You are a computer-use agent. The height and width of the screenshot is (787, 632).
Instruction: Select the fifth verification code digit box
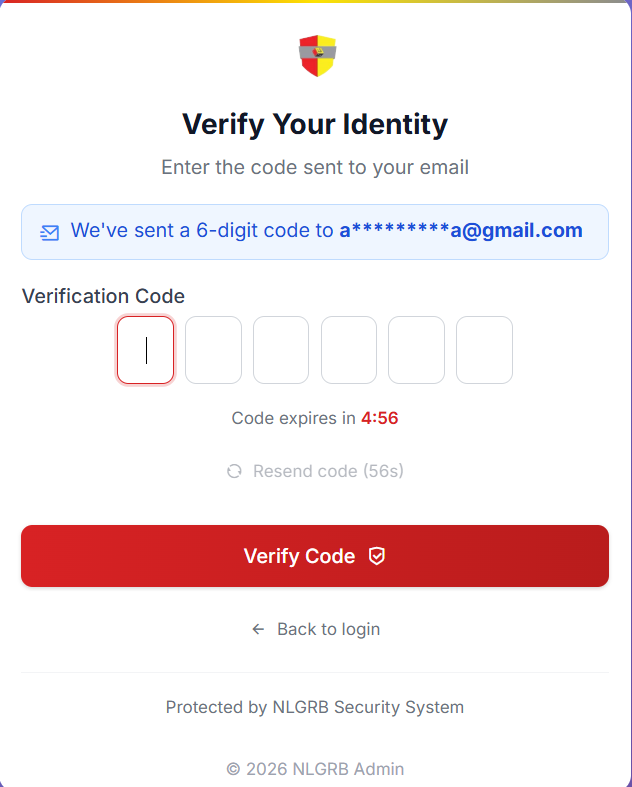pyautogui.click(x=416, y=350)
